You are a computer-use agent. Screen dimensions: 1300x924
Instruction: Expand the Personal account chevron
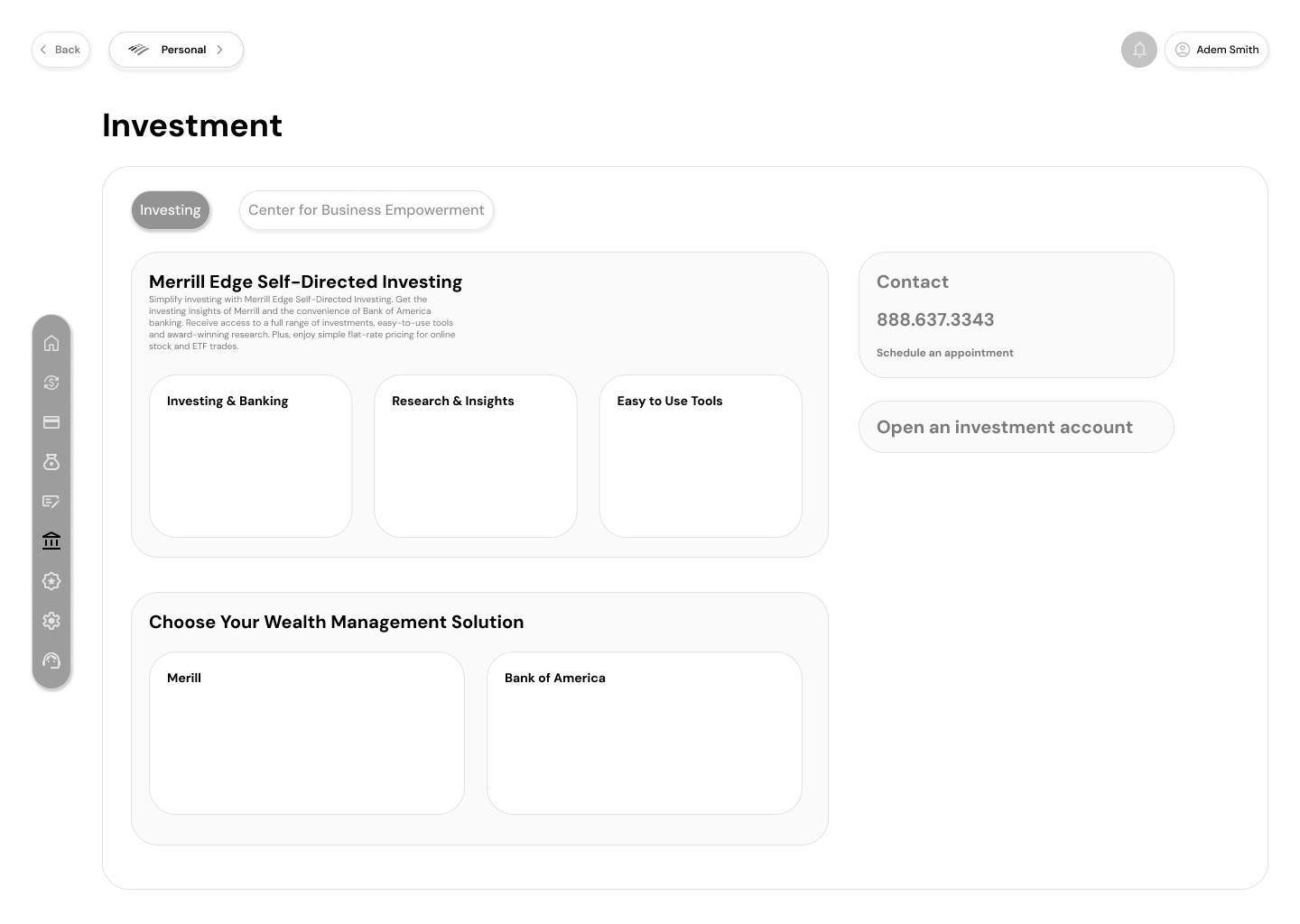pyautogui.click(x=219, y=50)
